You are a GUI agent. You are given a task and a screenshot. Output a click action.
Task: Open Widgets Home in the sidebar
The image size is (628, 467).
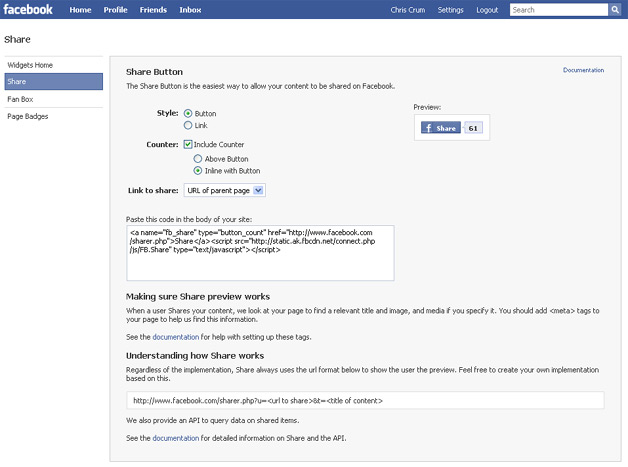click(x=30, y=65)
